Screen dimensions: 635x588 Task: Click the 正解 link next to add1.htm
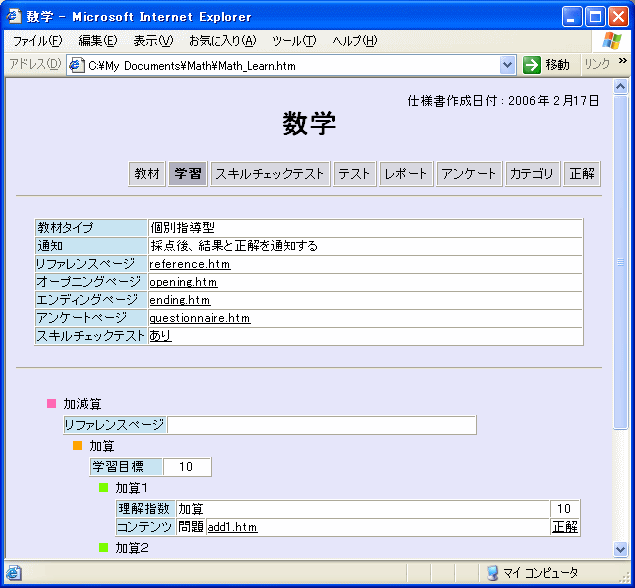565,527
